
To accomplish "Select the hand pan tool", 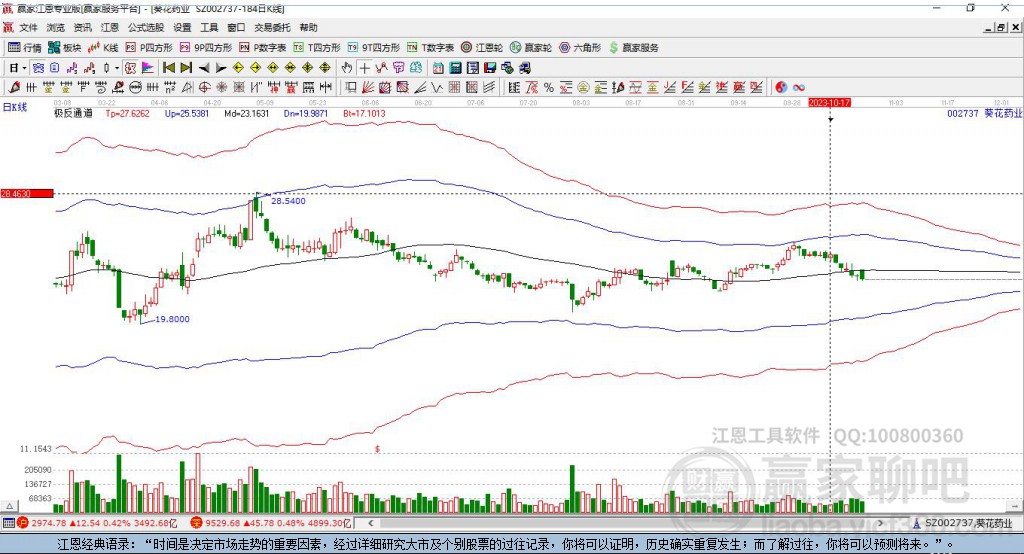I will pyautogui.click(x=347, y=68).
